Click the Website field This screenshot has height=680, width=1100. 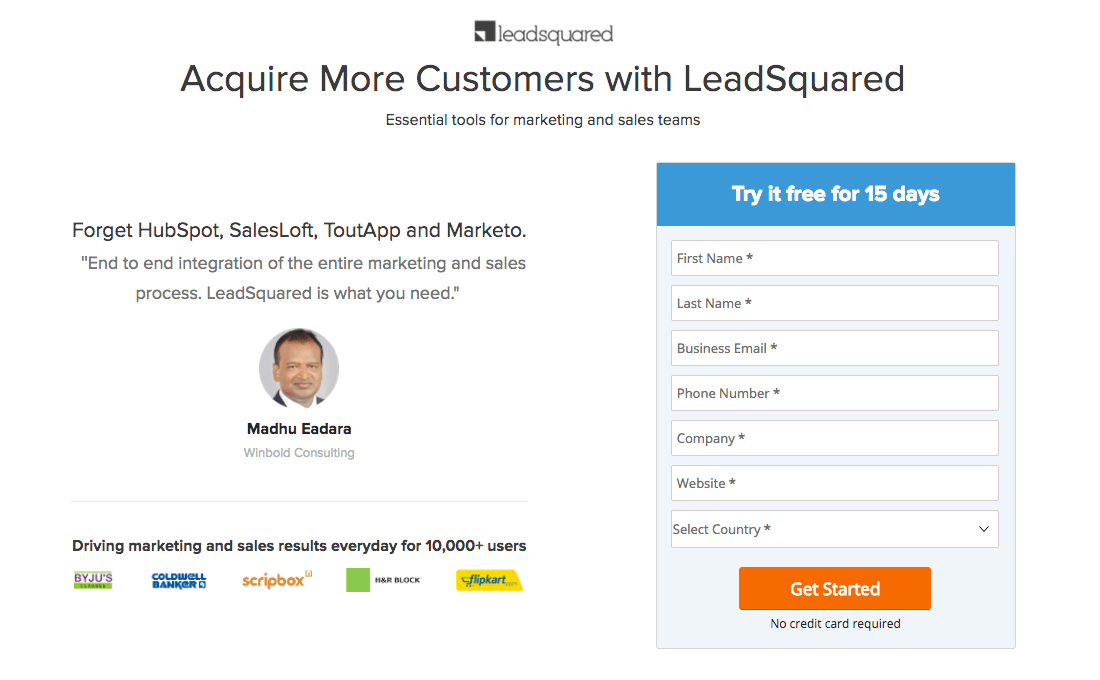tap(835, 482)
